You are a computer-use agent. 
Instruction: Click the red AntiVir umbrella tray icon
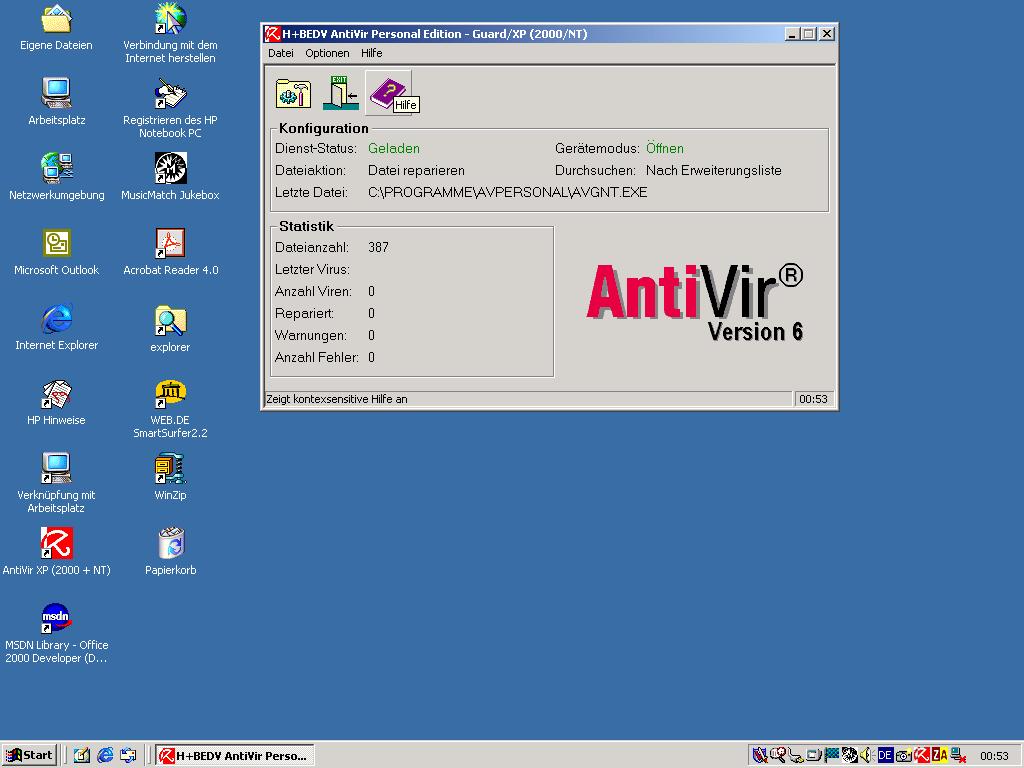coord(921,756)
